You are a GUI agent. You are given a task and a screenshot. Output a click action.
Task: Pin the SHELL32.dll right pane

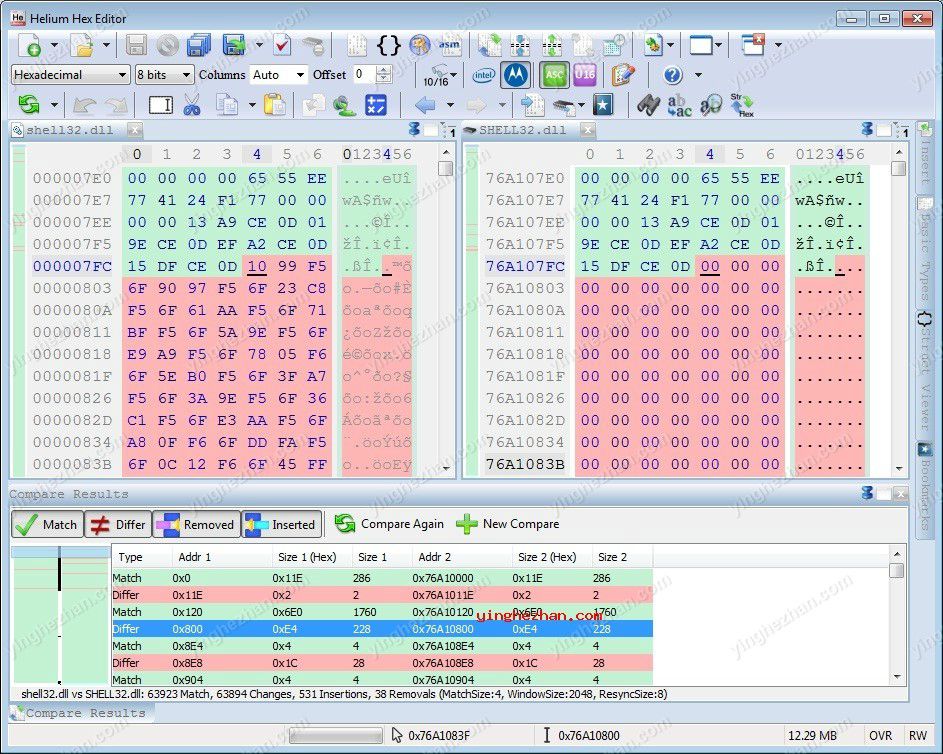867,129
